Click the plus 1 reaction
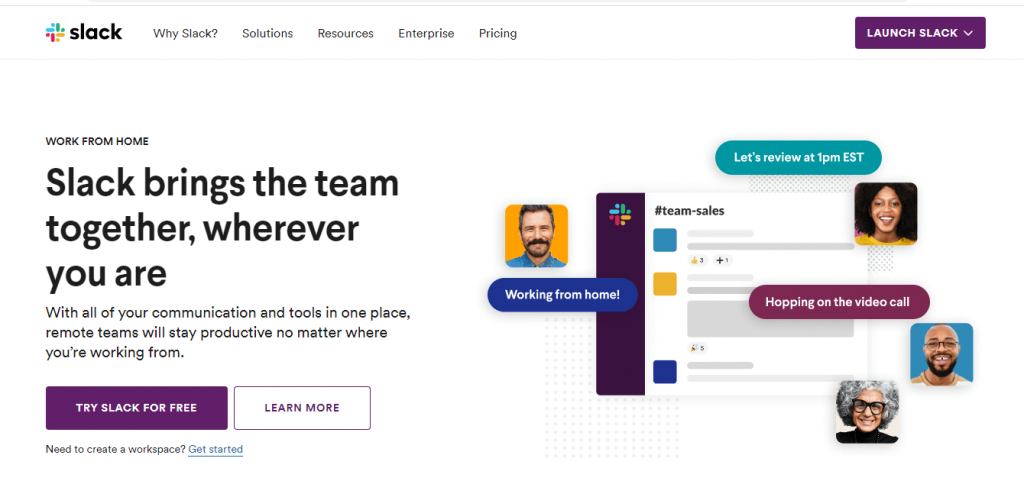 click(x=722, y=260)
